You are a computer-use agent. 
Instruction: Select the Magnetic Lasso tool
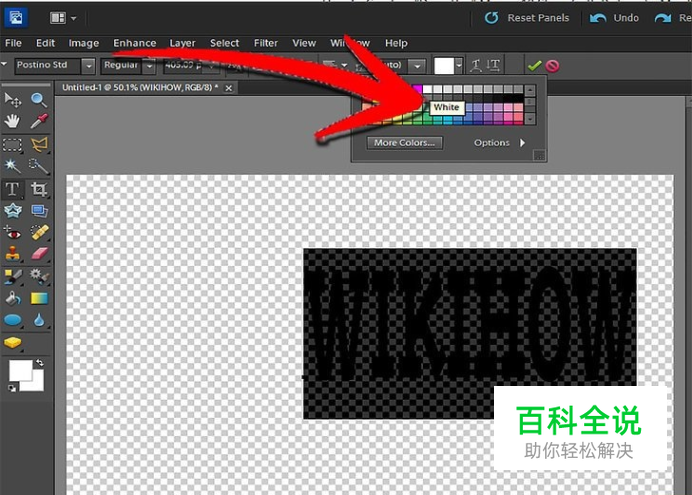pyautogui.click(x=39, y=145)
